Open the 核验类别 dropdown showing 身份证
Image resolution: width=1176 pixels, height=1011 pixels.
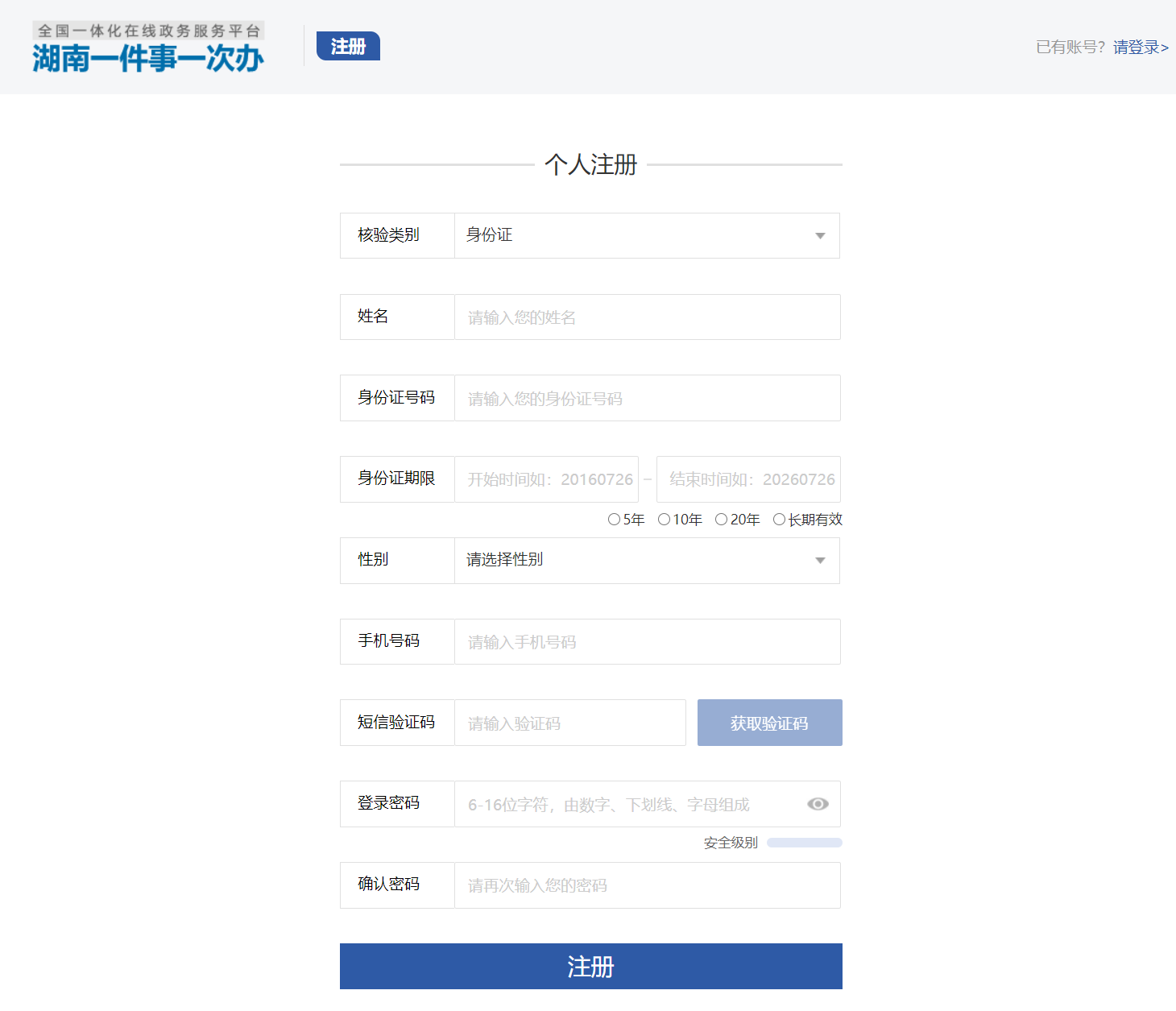point(636,235)
